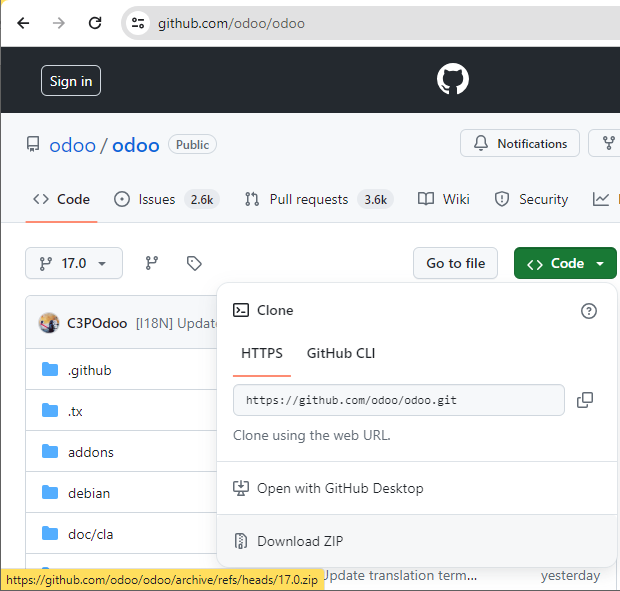Open the [I18N] Update commit message
Viewport: 620px width, 591px height.
[x=176, y=323]
